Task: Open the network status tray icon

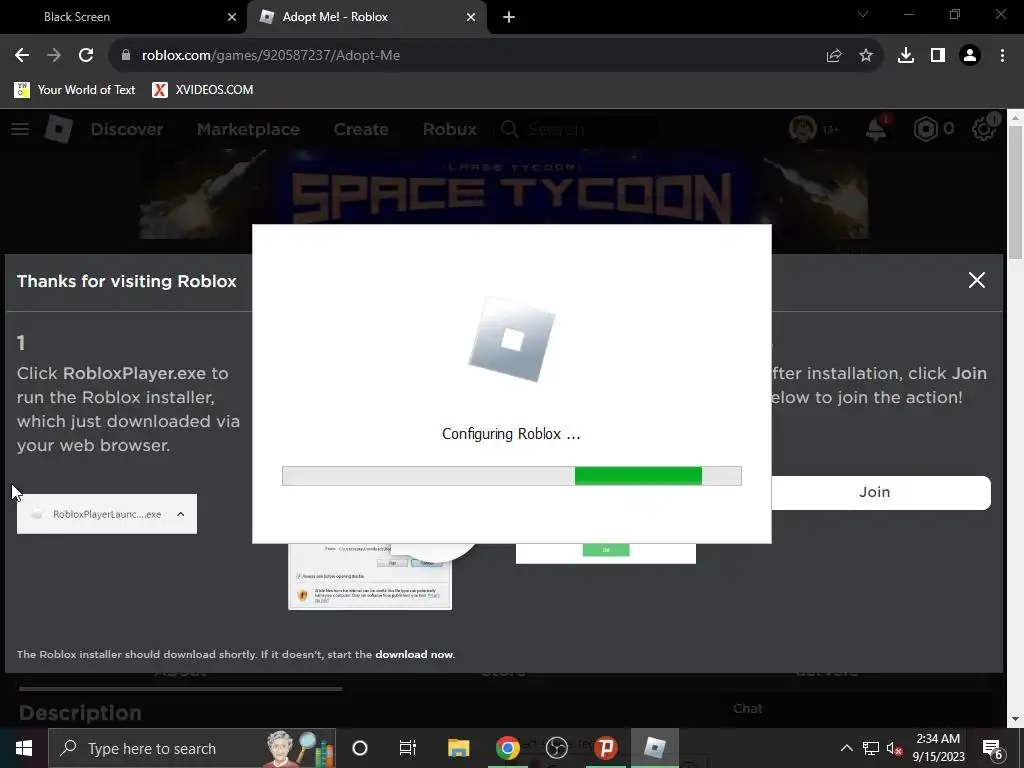Action: pos(871,748)
